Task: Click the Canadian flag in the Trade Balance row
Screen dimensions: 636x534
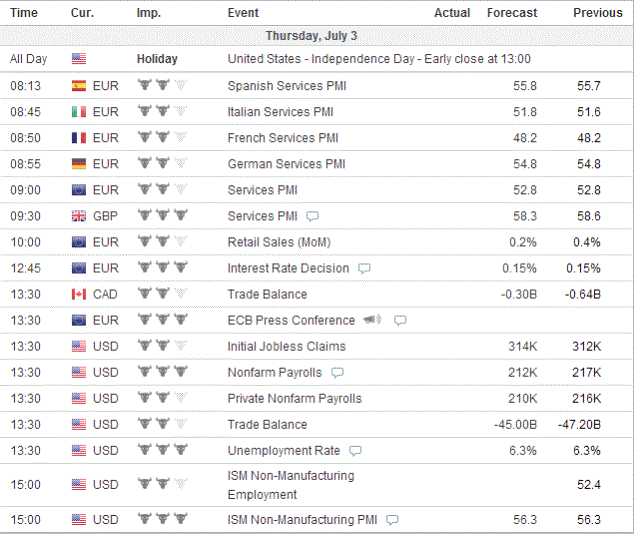Action: pos(79,294)
